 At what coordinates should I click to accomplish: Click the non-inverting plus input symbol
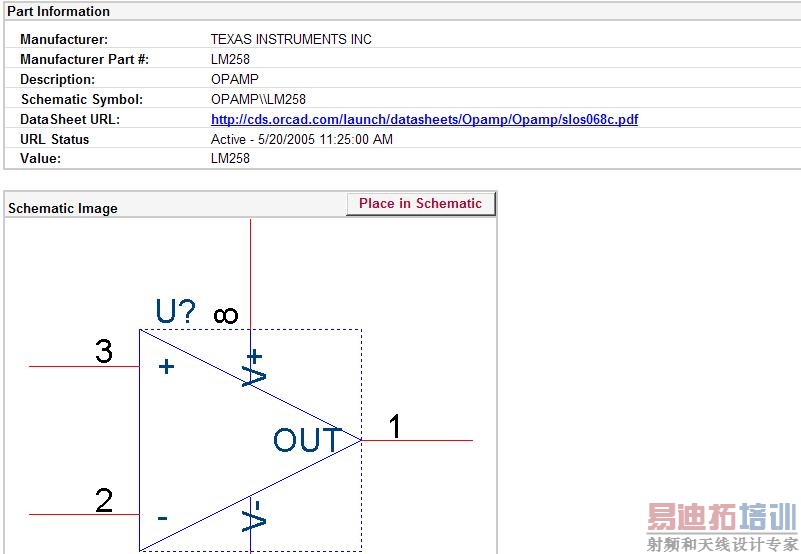(166, 366)
